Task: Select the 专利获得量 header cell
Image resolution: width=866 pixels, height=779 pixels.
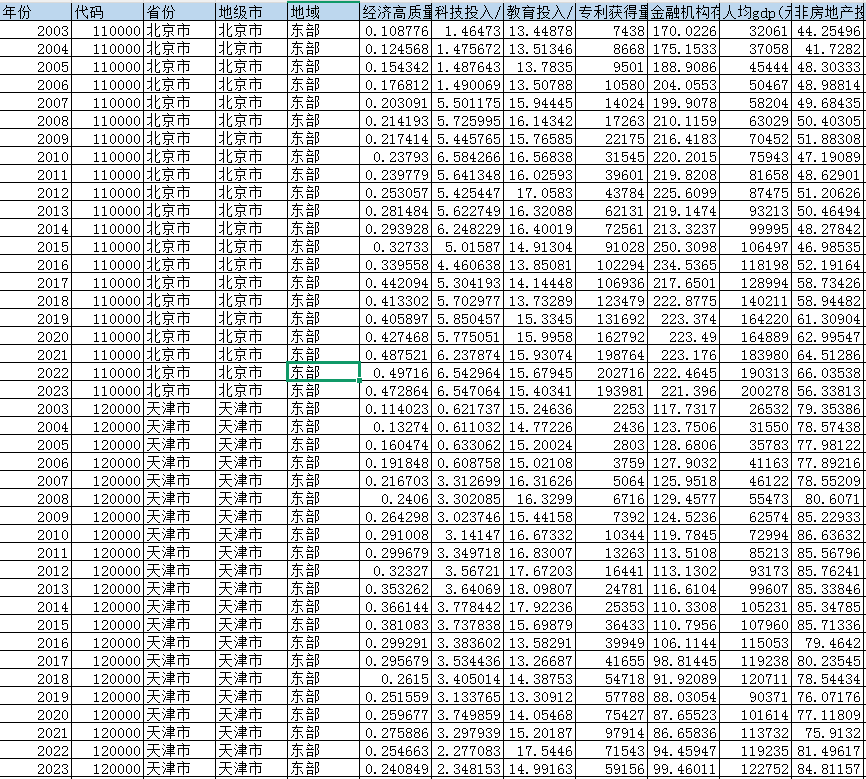Action: click(612, 12)
